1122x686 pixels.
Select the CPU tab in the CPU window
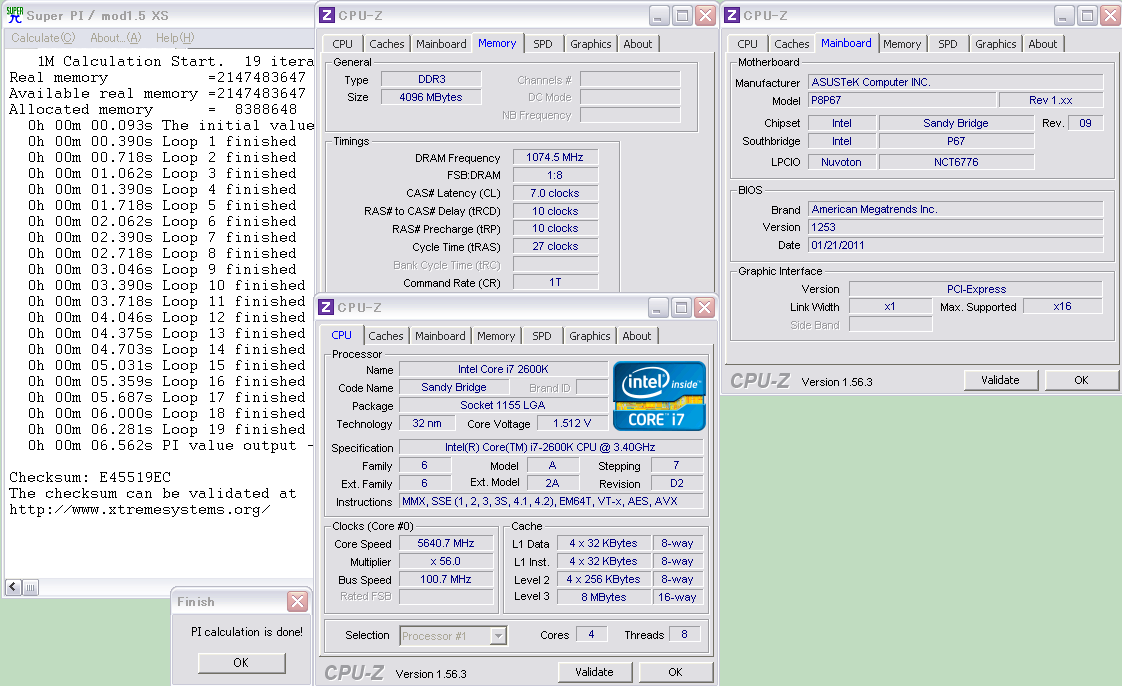pos(341,335)
